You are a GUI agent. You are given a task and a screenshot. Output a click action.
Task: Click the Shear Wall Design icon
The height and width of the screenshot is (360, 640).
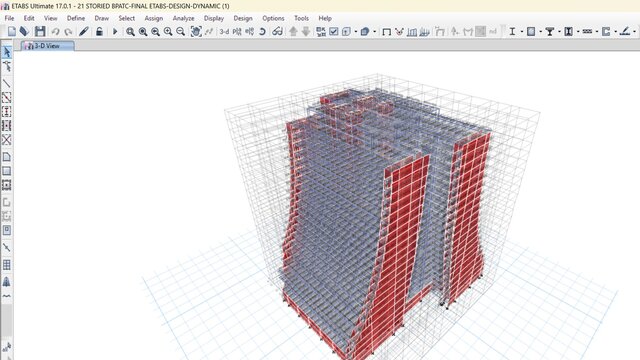click(606, 31)
